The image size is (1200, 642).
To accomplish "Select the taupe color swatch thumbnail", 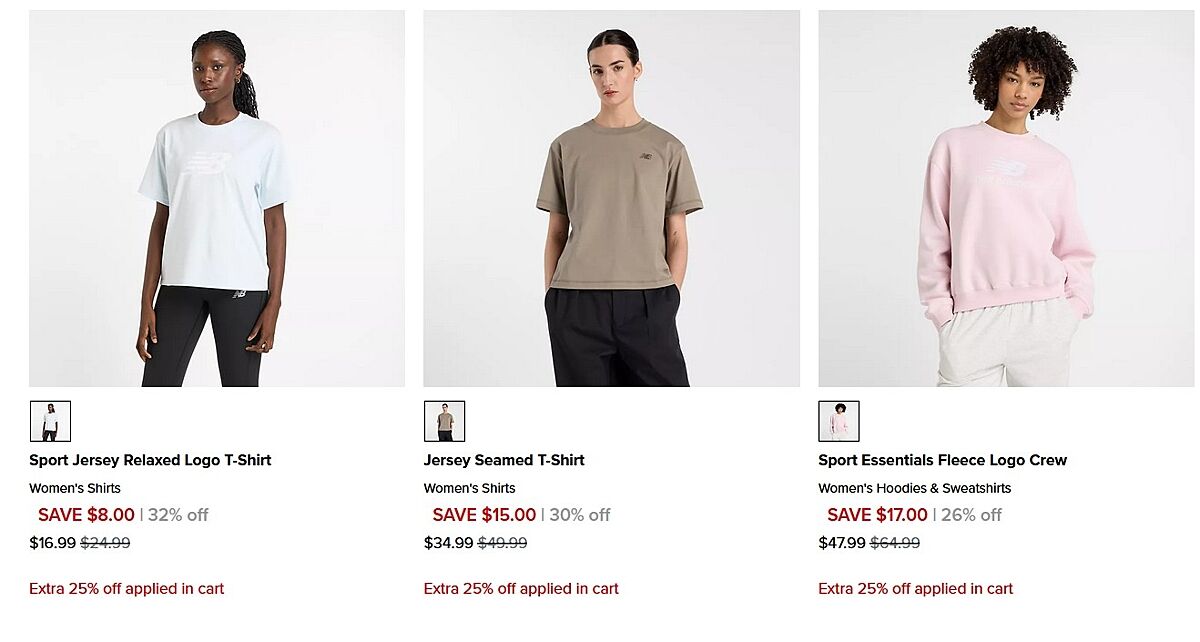I will [444, 421].
